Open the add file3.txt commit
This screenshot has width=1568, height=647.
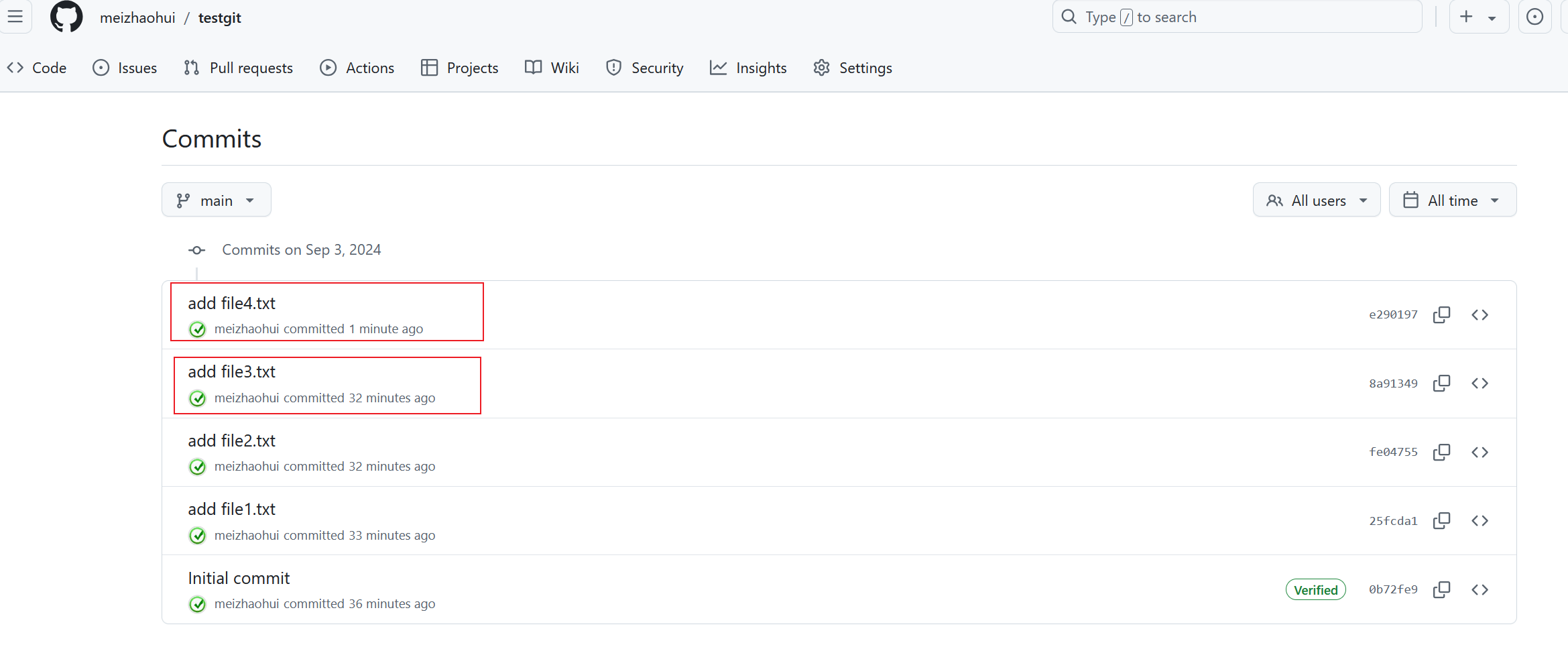(x=231, y=372)
